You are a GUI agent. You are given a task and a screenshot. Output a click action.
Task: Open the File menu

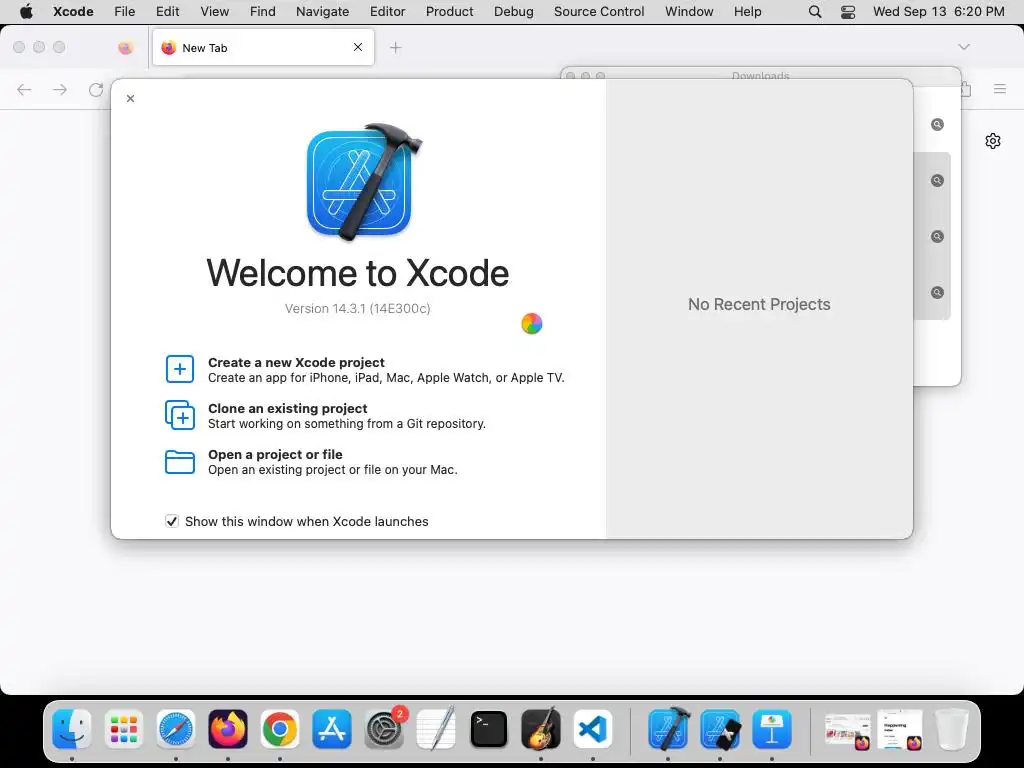pos(124,12)
